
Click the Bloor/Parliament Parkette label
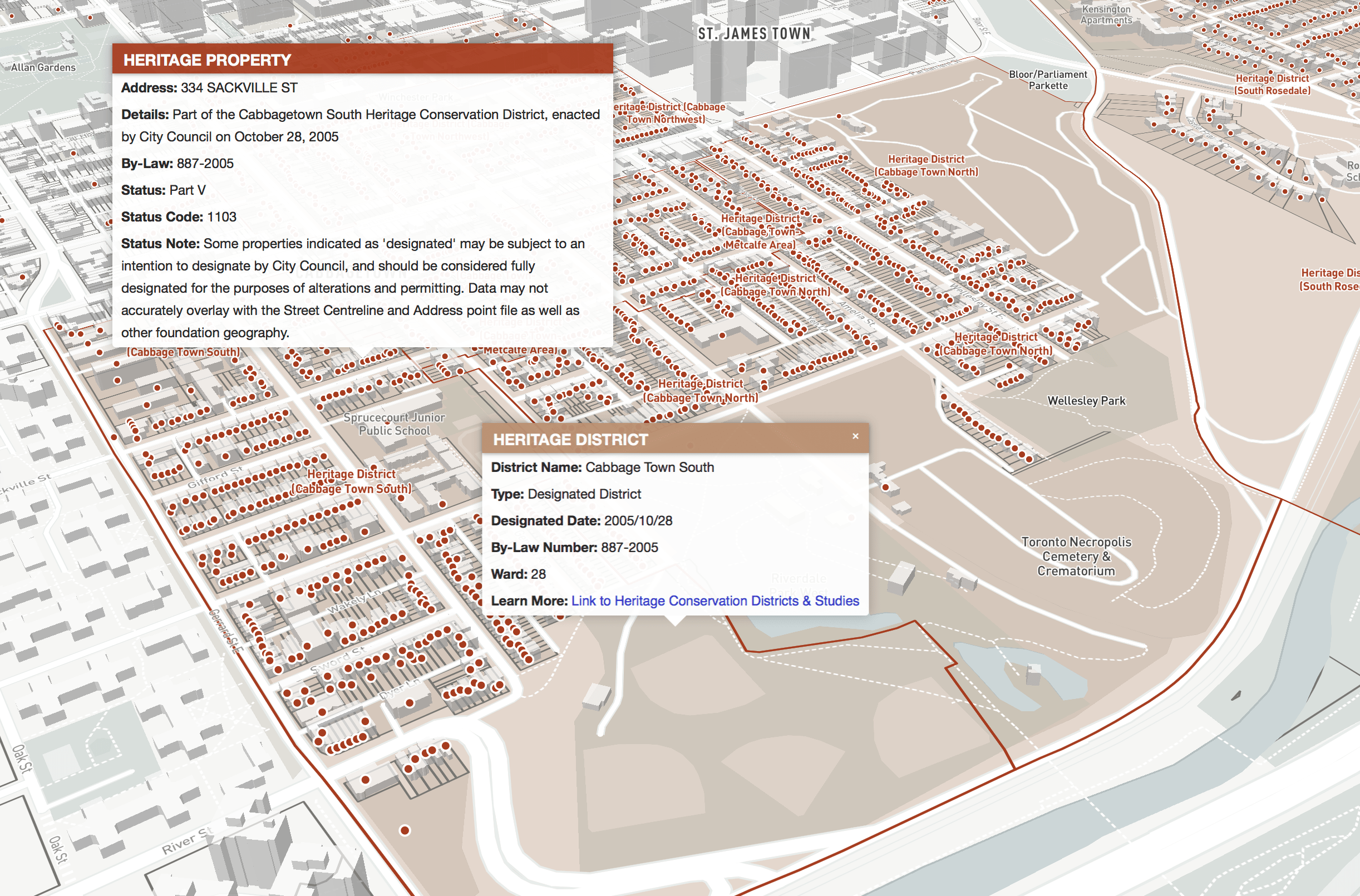pyautogui.click(x=1048, y=80)
